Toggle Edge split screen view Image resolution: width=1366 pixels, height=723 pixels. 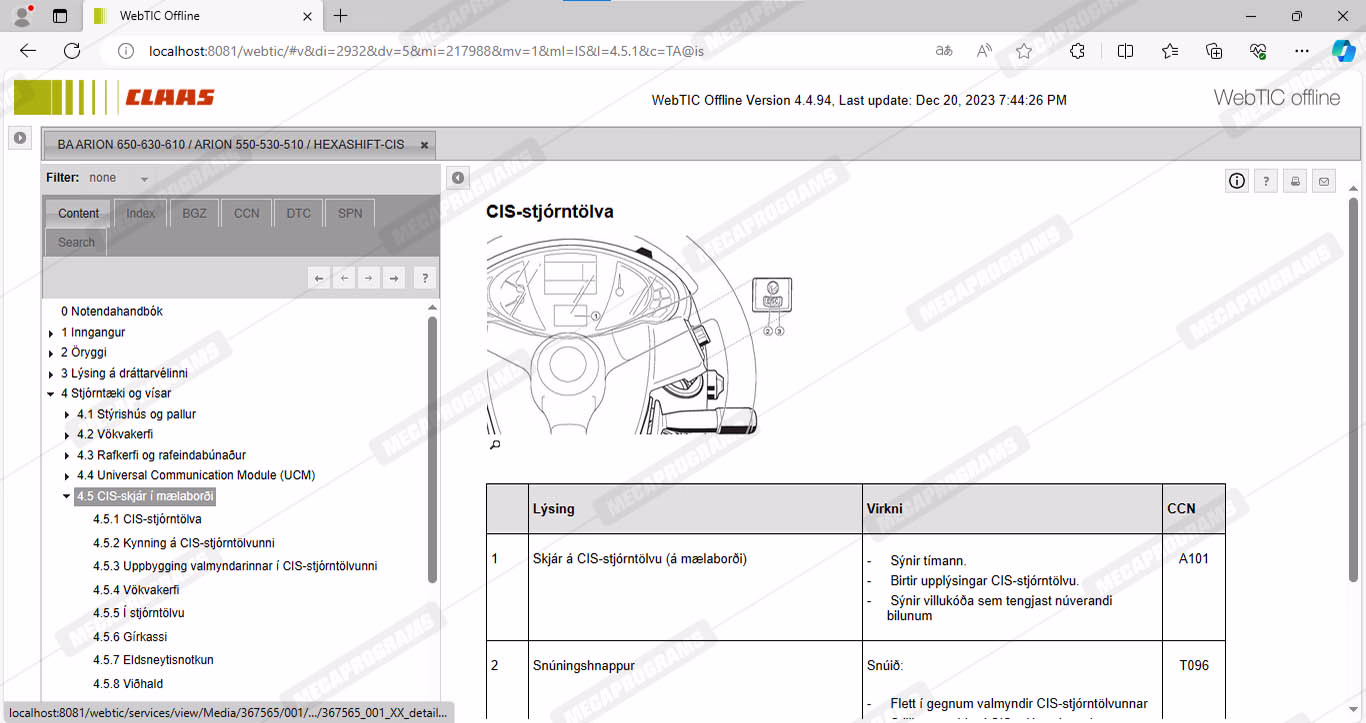(x=1125, y=51)
